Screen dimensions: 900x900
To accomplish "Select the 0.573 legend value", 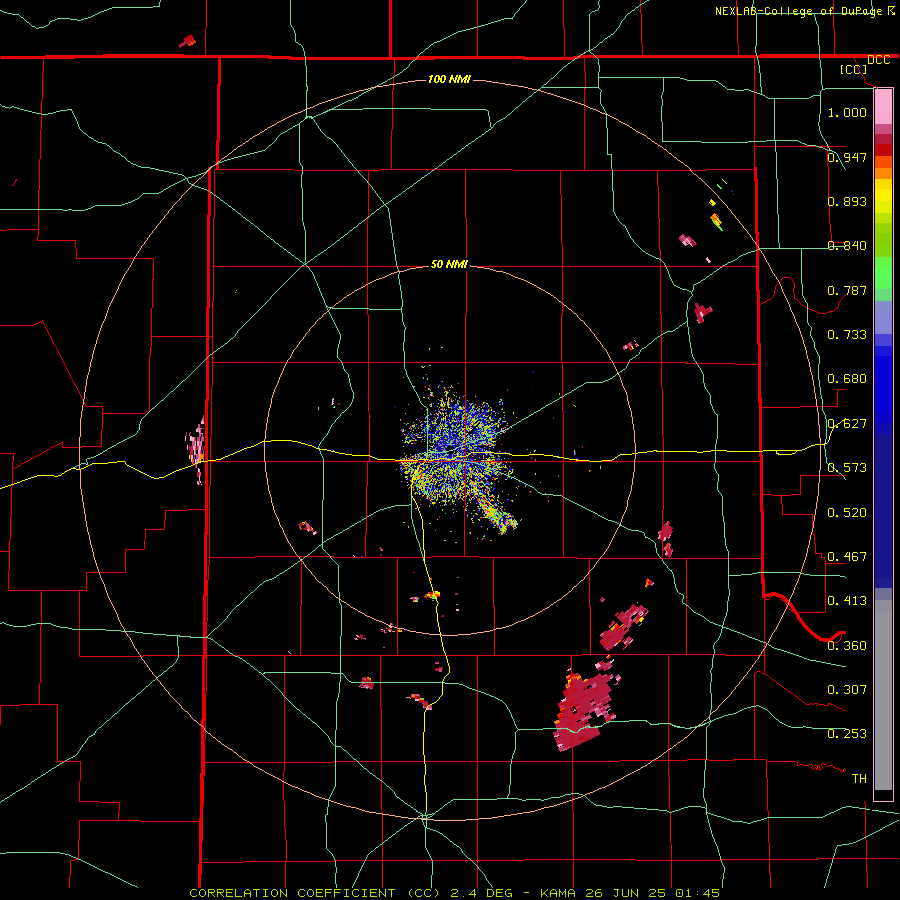I will pyautogui.click(x=847, y=468).
